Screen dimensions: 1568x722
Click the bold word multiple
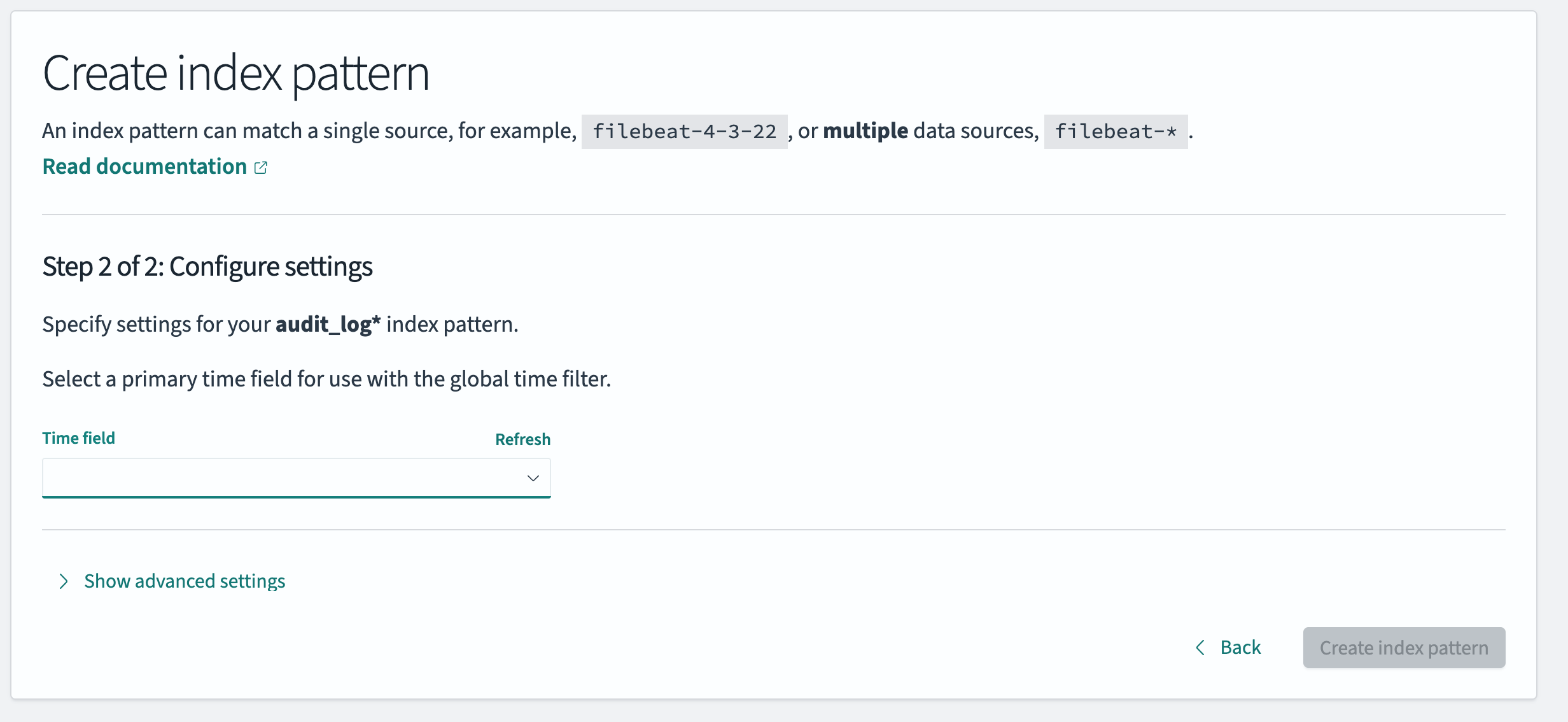click(865, 131)
